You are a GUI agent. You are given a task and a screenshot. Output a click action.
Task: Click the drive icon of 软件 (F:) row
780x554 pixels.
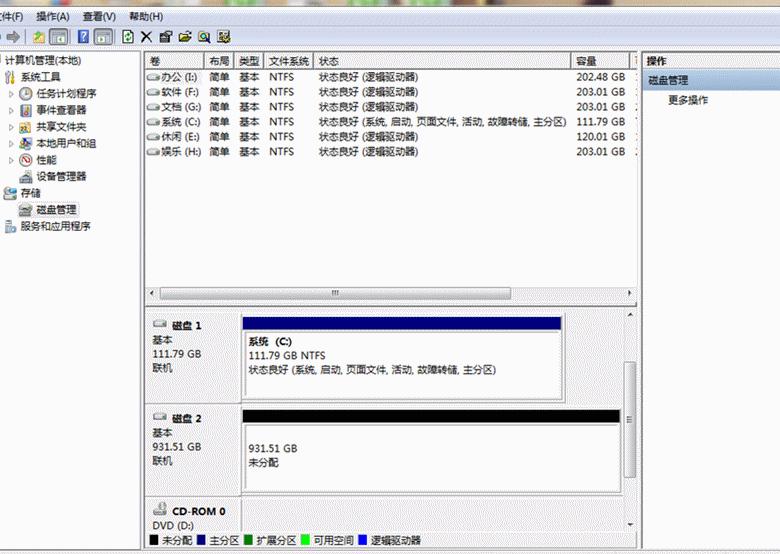(x=153, y=92)
